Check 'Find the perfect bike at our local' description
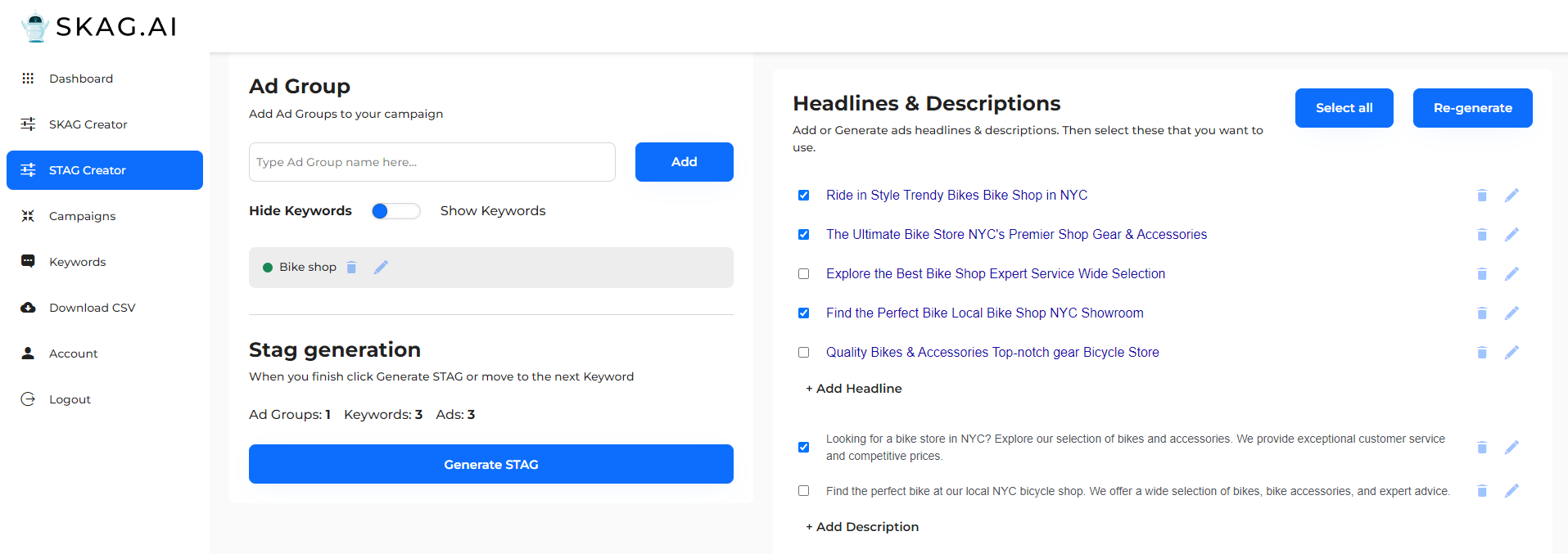 coord(803,490)
